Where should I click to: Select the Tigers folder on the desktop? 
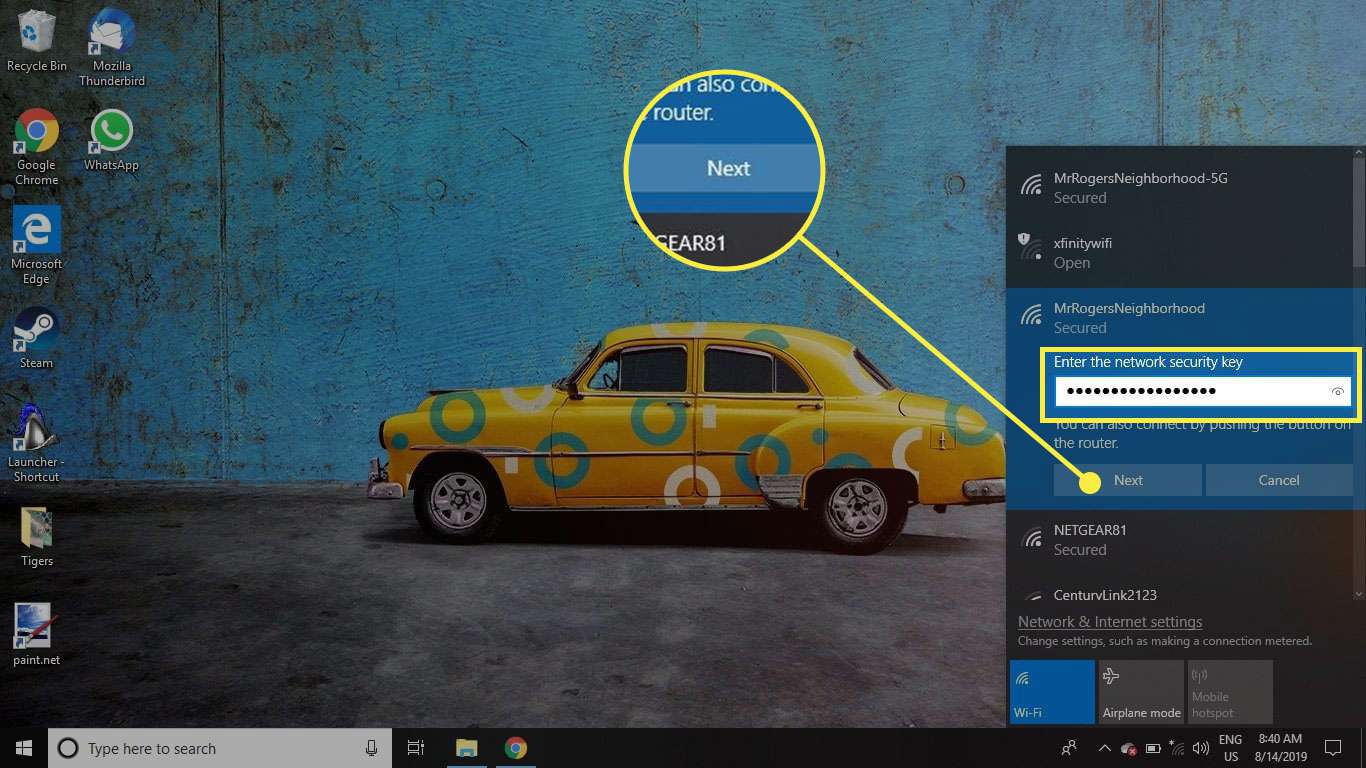point(37,537)
